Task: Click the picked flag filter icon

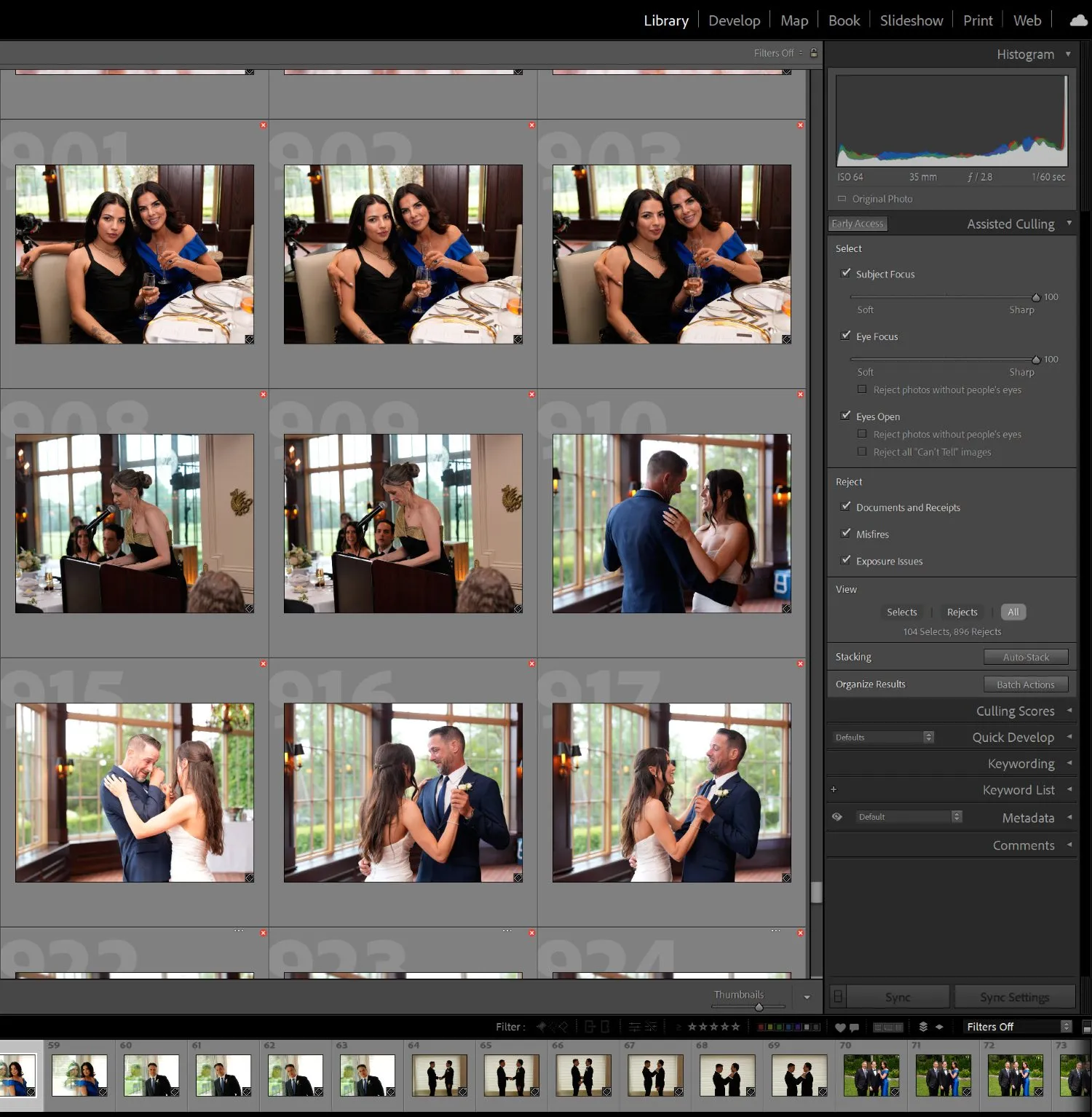Action: click(x=540, y=1027)
